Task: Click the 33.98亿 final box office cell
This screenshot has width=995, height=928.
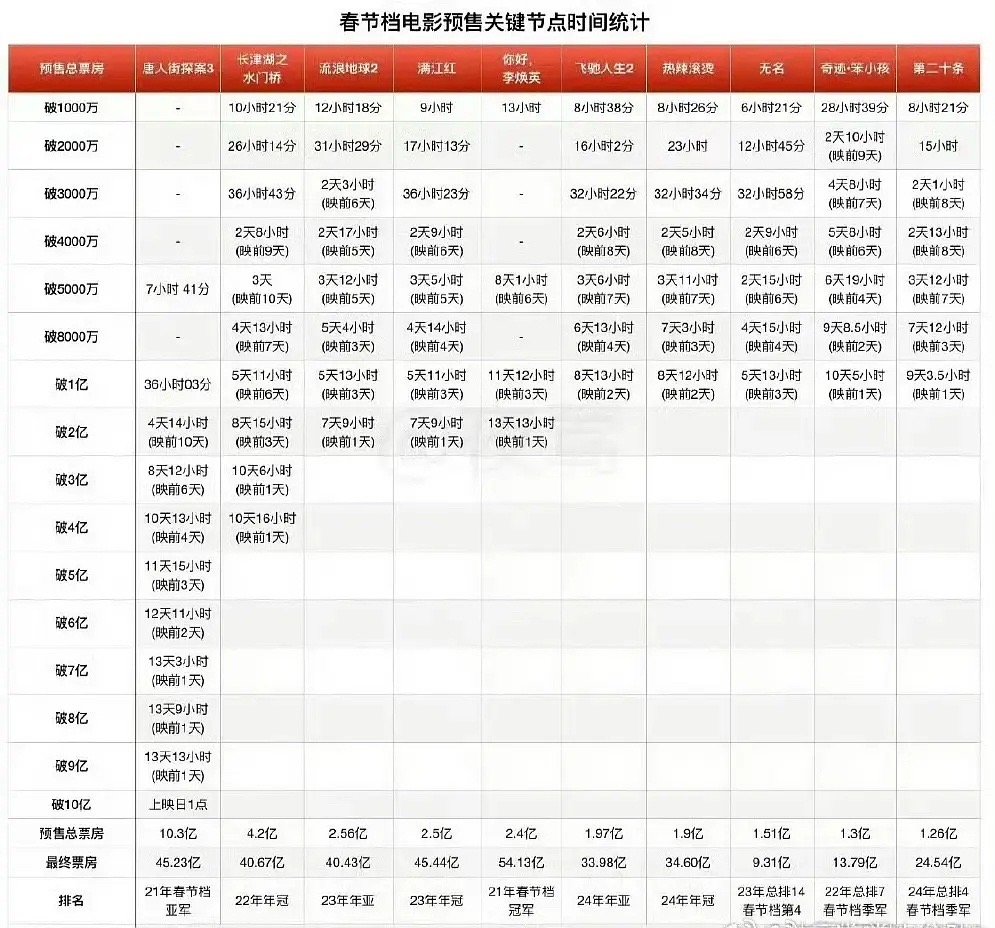Action: [603, 863]
